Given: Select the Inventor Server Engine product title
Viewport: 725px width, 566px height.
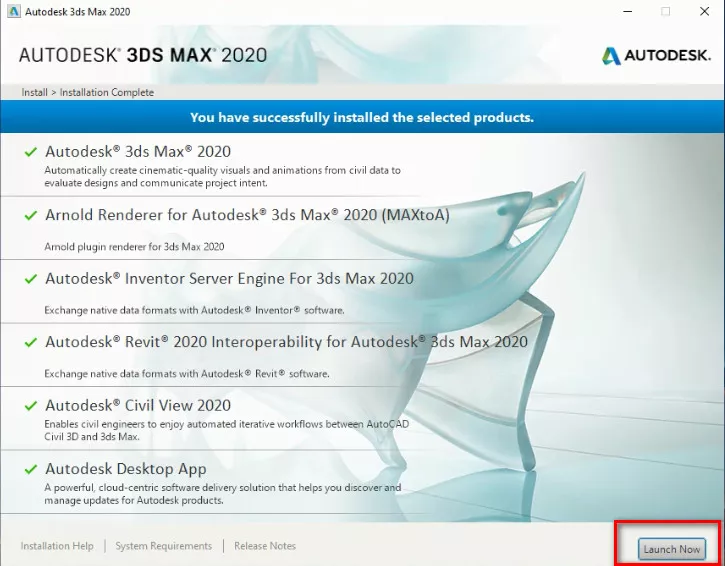Looking at the screenshot, I should tap(229, 278).
